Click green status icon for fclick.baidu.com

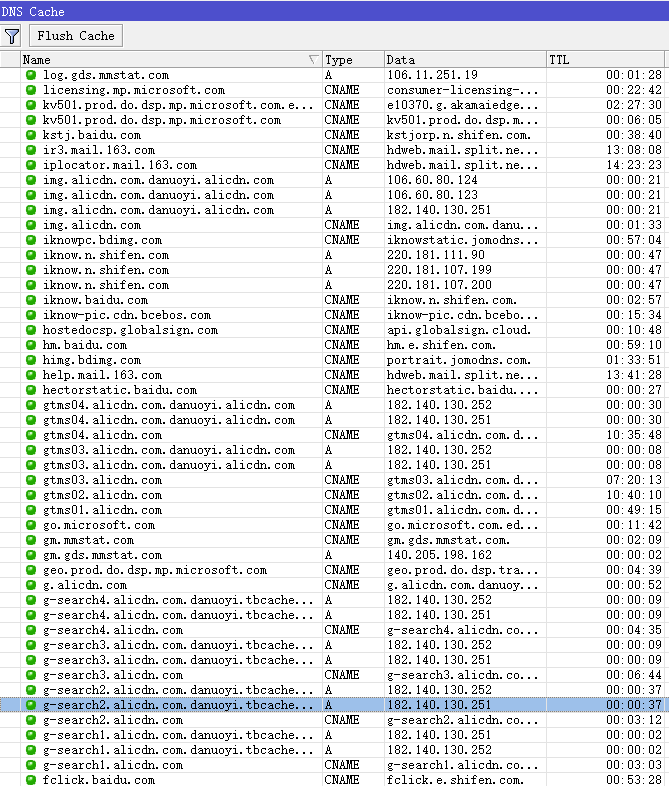[x=31, y=780]
